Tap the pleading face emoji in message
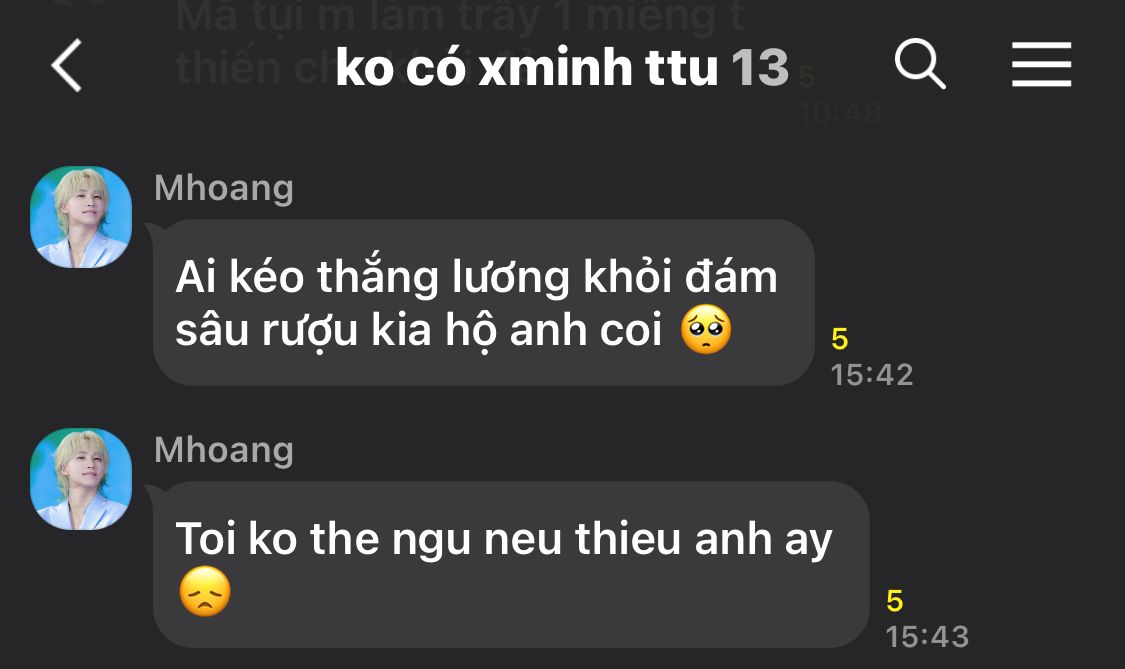Screen dimensions: 1125x669 pos(706,330)
